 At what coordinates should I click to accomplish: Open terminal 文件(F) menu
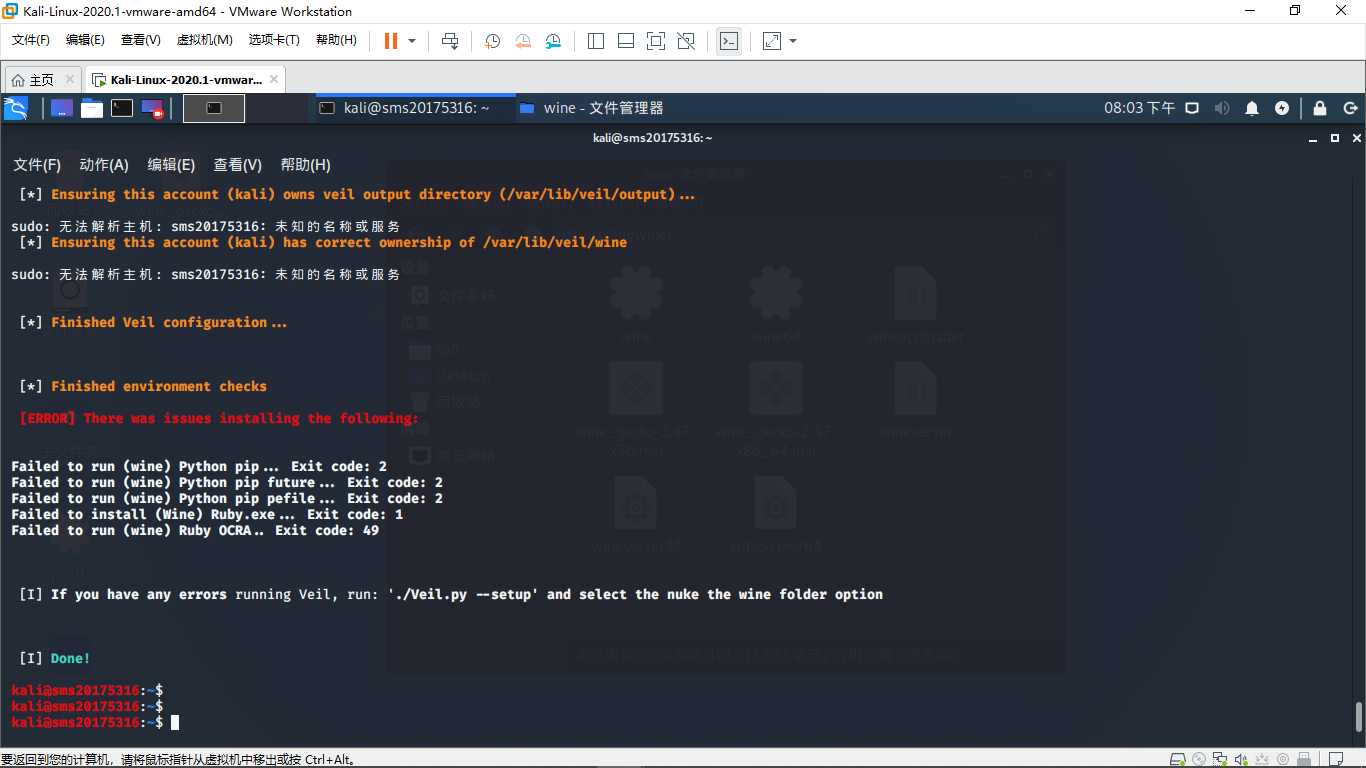tap(37, 165)
